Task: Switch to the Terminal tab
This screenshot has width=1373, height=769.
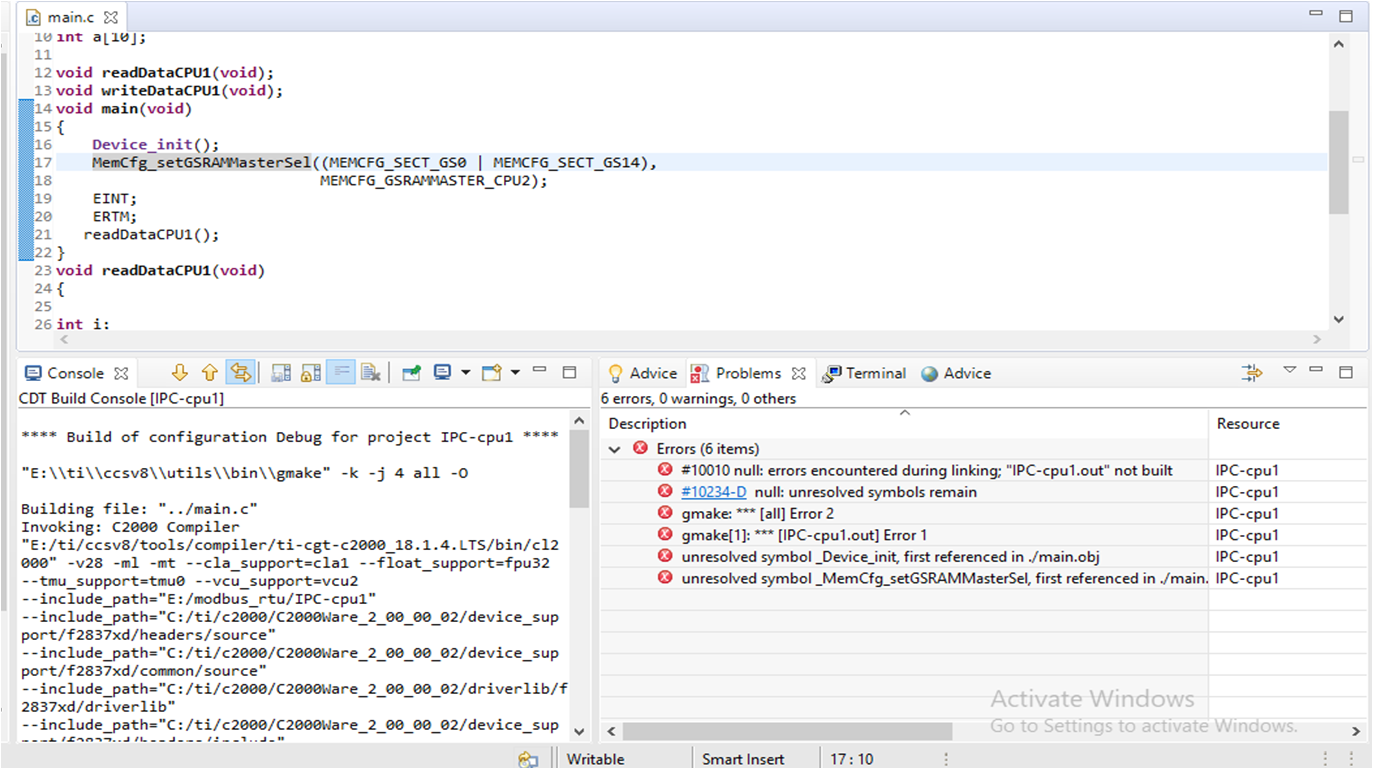Action: [x=864, y=373]
